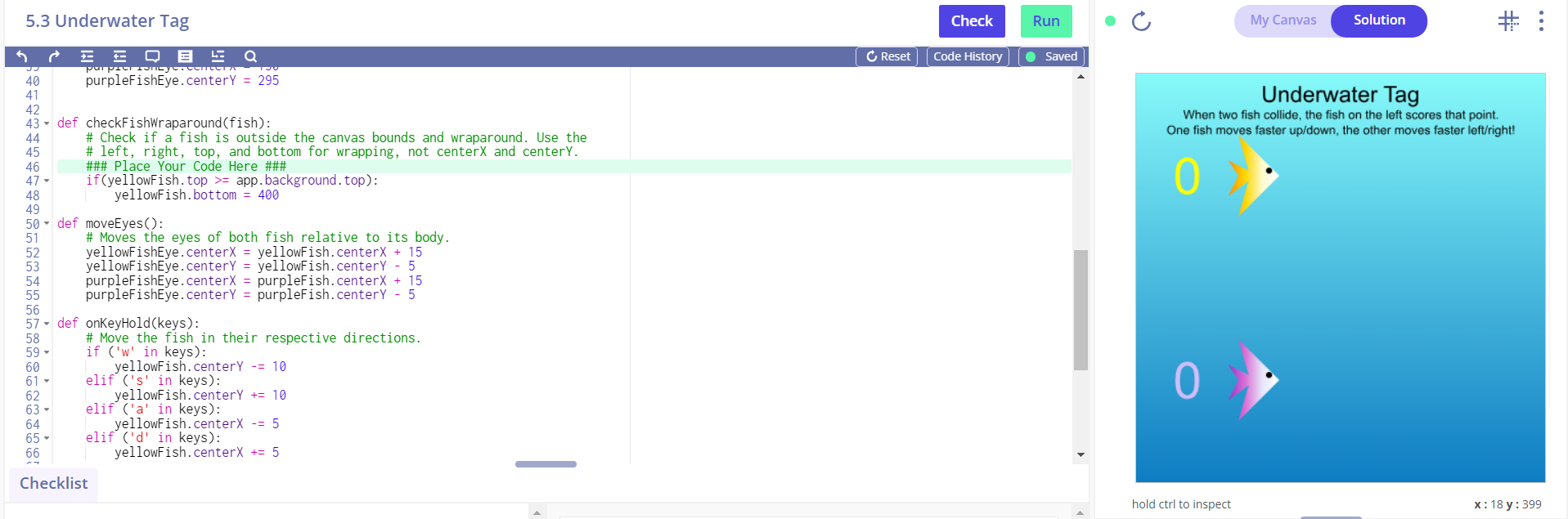The height and width of the screenshot is (519, 1568).
Task: Outdent the selected code lines
Action: coord(119,56)
